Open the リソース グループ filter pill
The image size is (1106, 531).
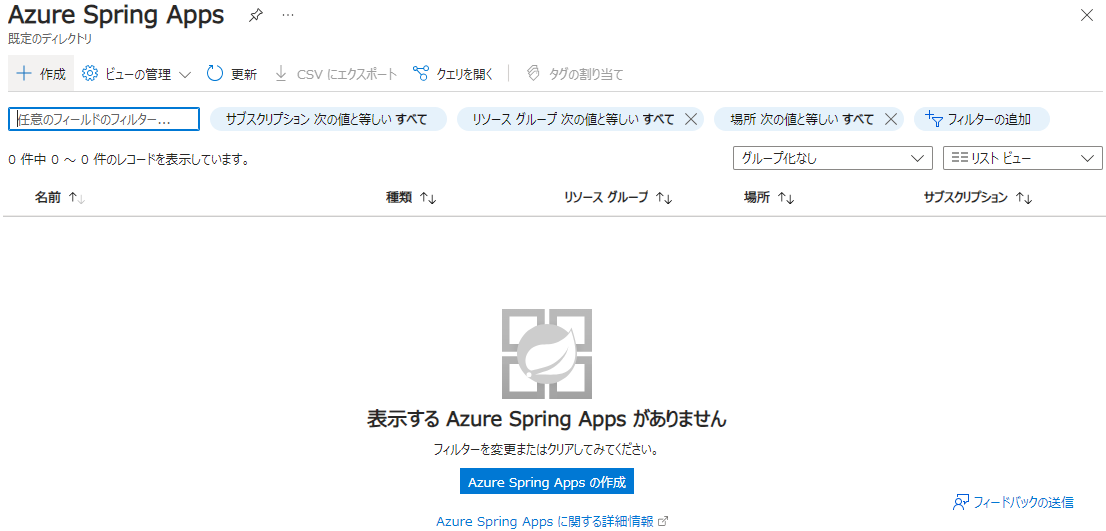(573, 119)
